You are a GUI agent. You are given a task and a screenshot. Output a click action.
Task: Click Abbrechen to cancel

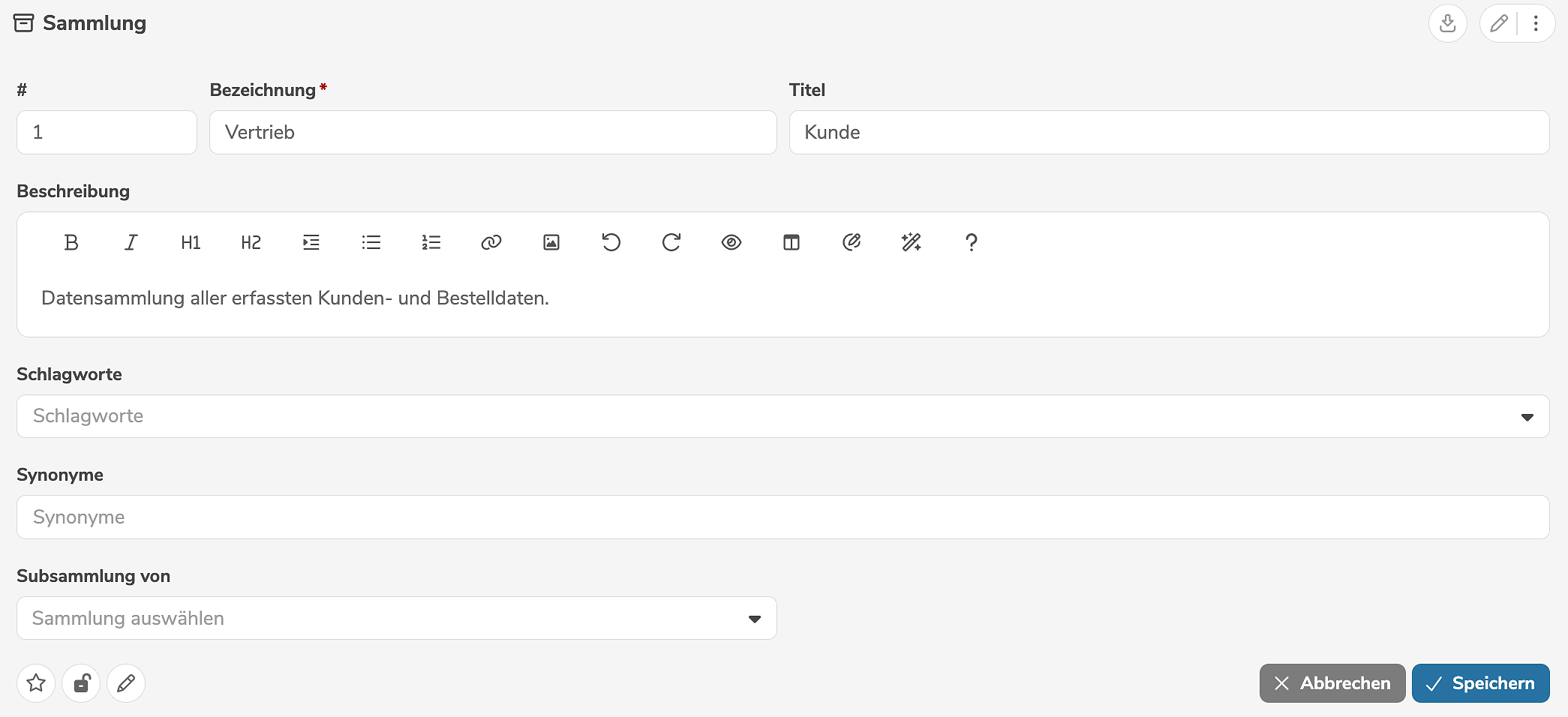click(x=1332, y=683)
